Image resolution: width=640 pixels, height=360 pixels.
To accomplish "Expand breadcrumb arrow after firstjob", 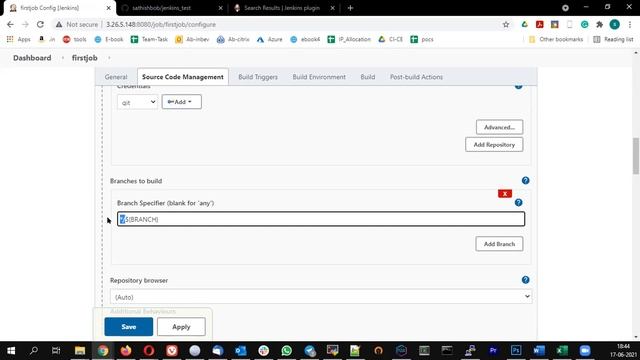I will [109, 58].
